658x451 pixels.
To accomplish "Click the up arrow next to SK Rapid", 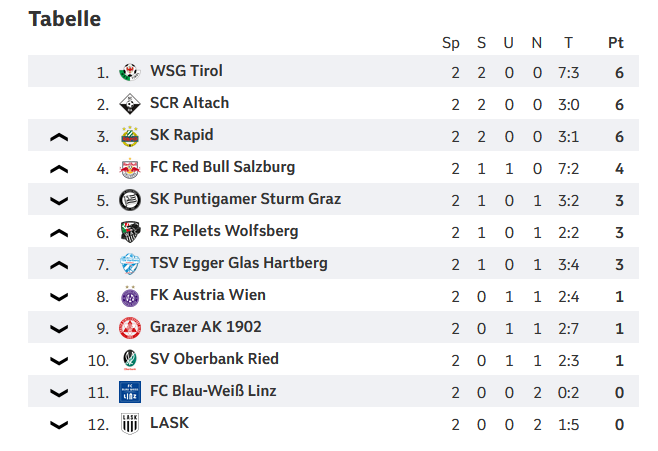I will (x=59, y=137).
